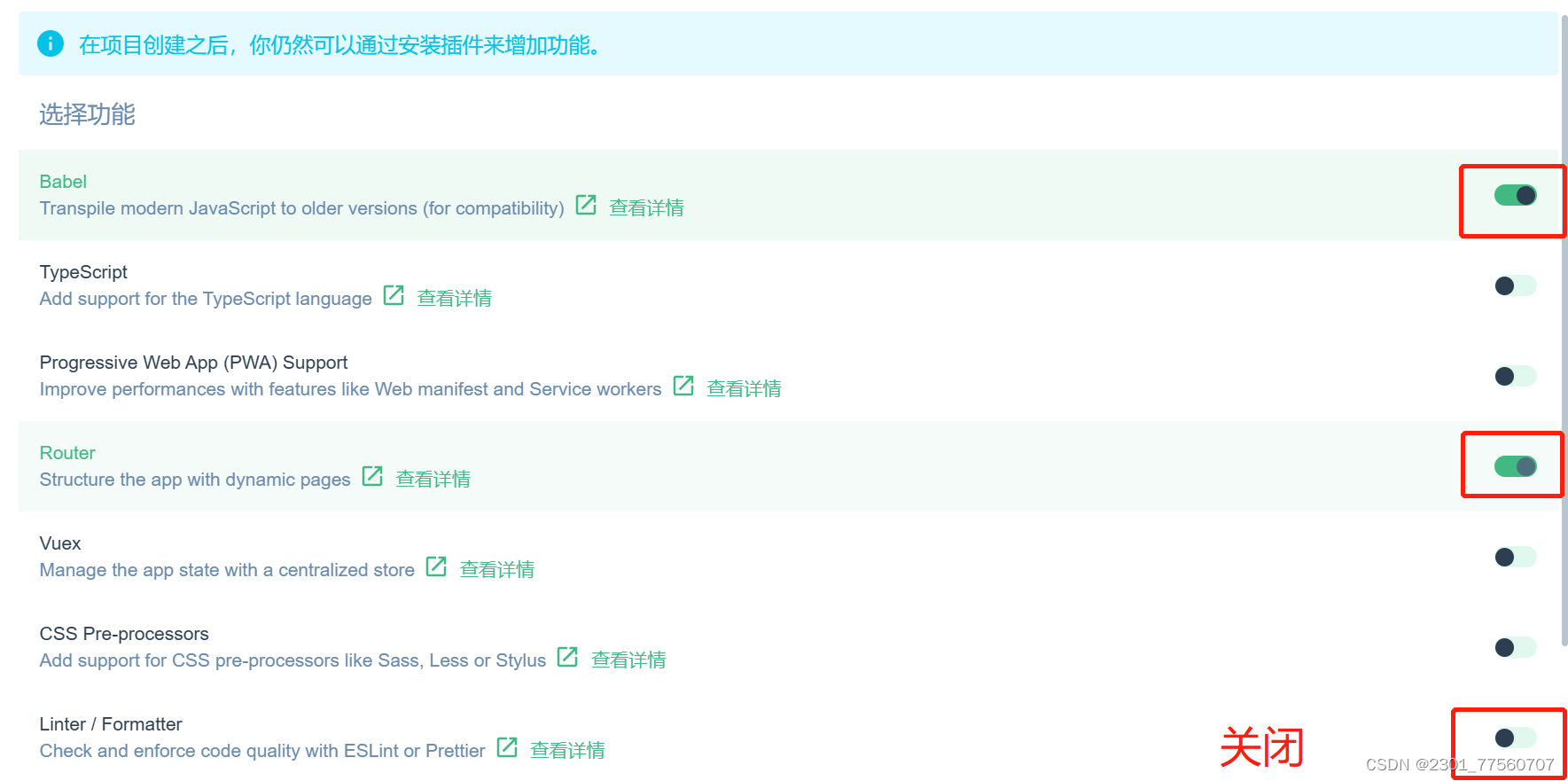The height and width of the screenshot is (781, 1568).
Task: Open the external link icon for Vuex
Action: [436, 566]
